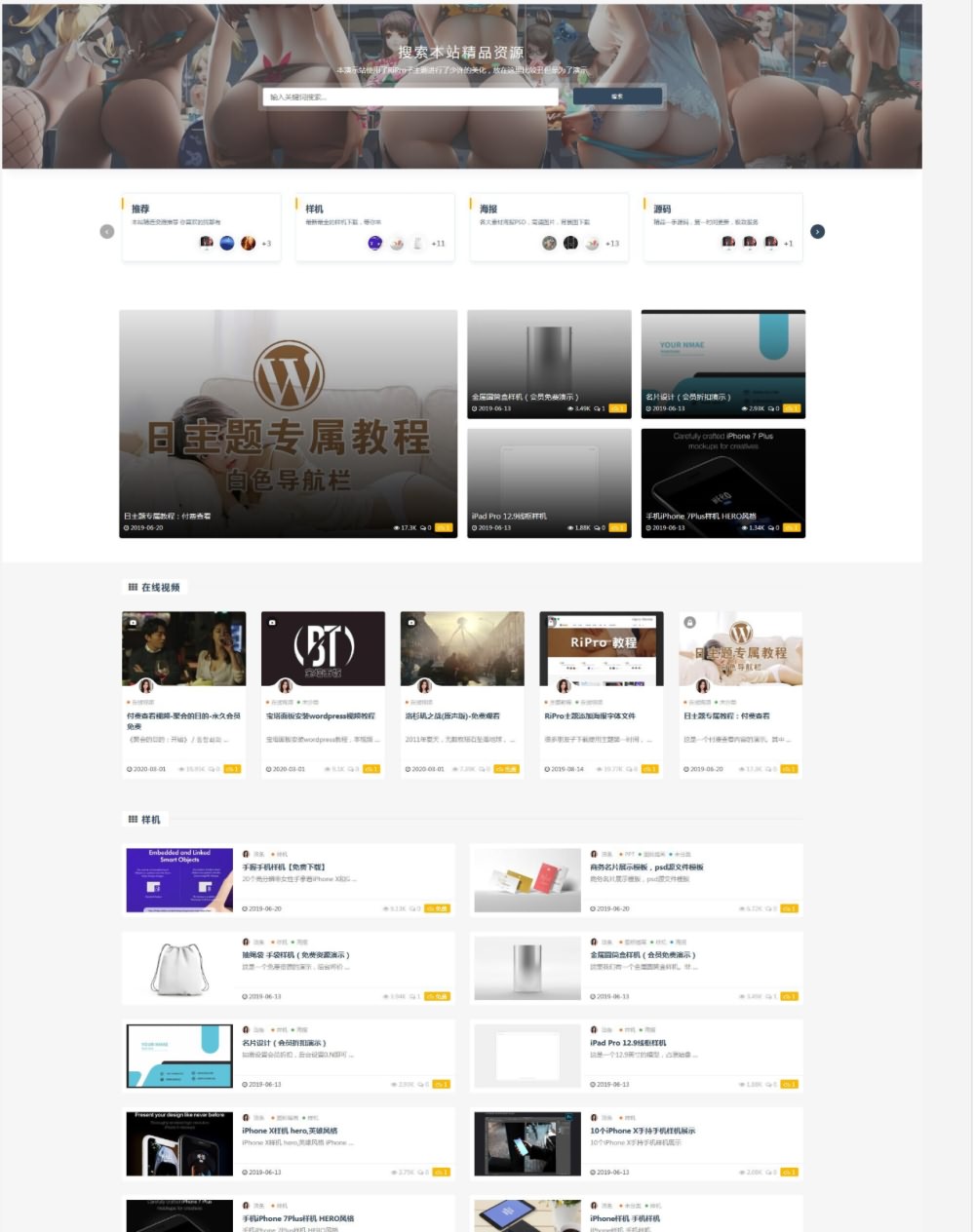
Task: Open the 抽绳袋 手袋样机 post title link
Action: [295, 955]
